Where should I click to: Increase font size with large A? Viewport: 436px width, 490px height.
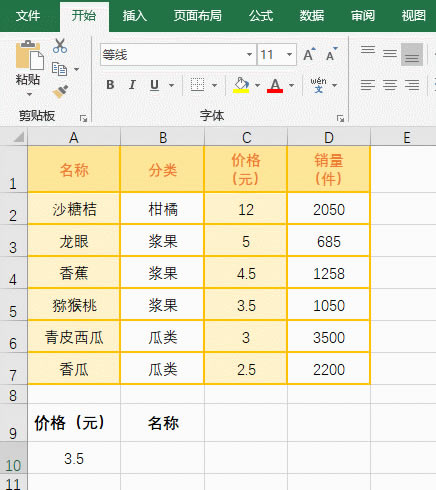(310, 54)
